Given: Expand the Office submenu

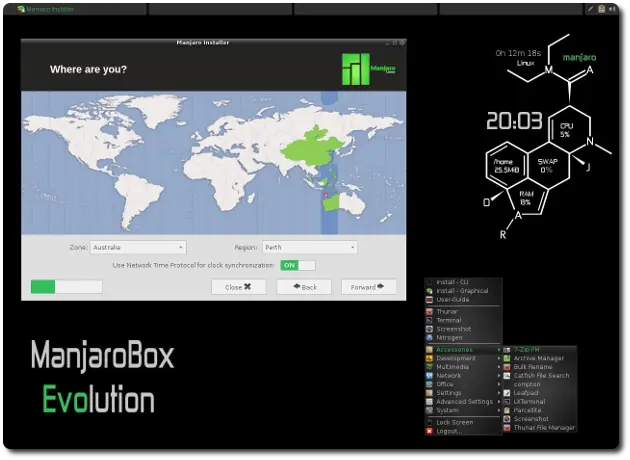Looking at the screenshot, I should pyautogui.click(x=463, y=384).
